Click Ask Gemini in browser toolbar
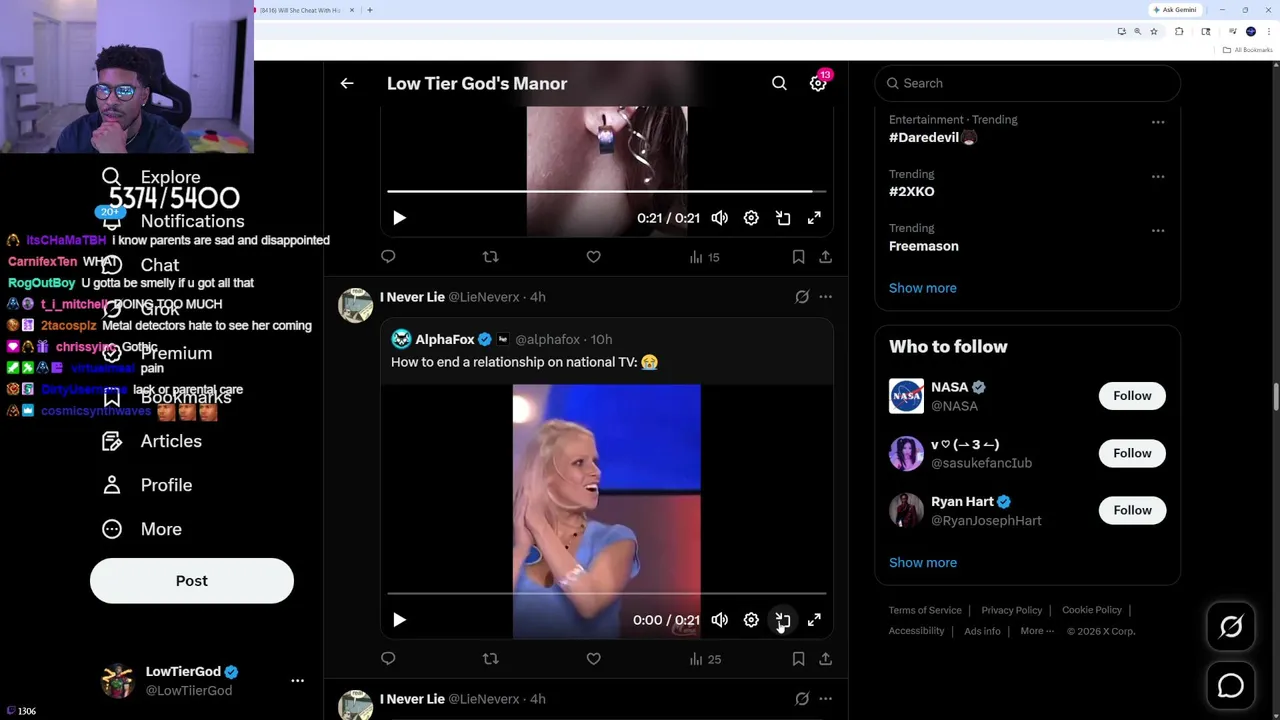Screen dimensions: 1280x720 click(x=1174, y=10)
